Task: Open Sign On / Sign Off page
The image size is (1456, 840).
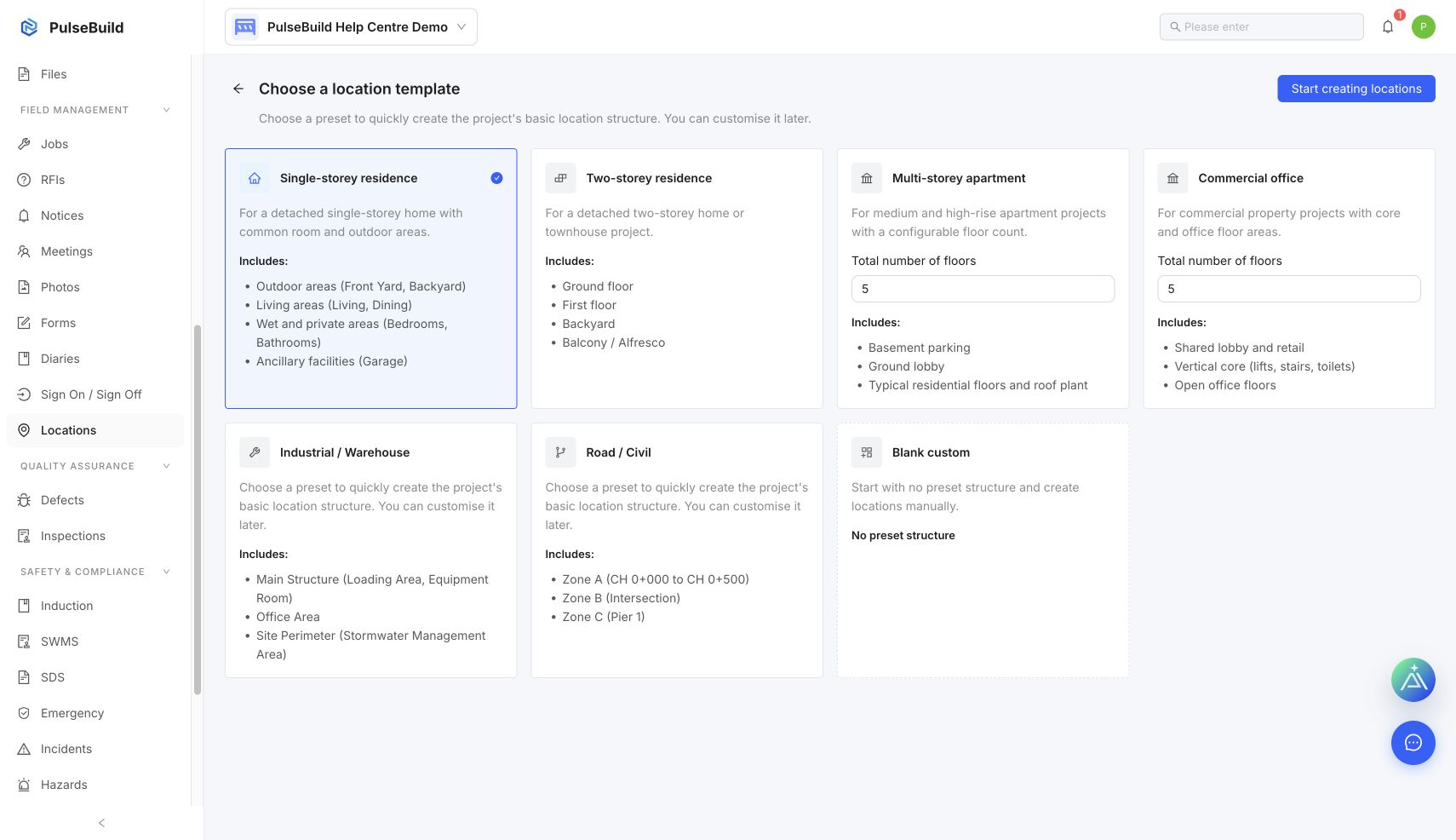Action: 95,394
